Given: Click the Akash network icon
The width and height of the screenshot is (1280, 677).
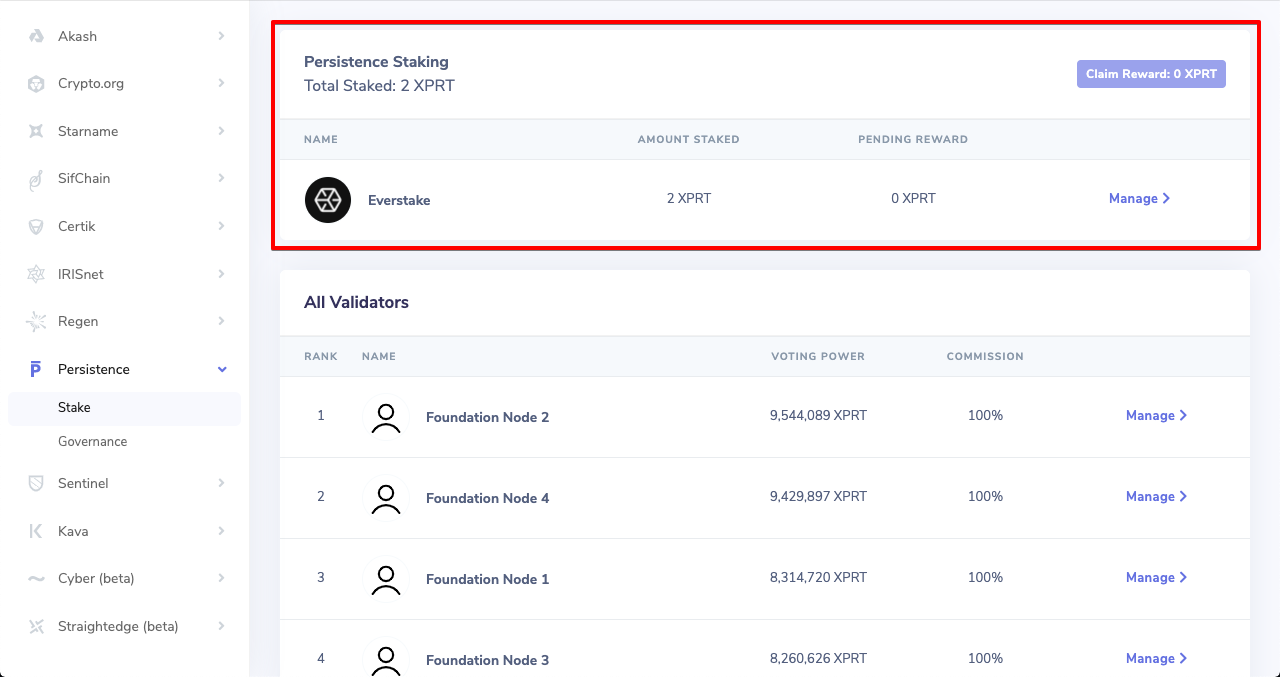Looking at the screenshot, I should click(x=36, y=36).
